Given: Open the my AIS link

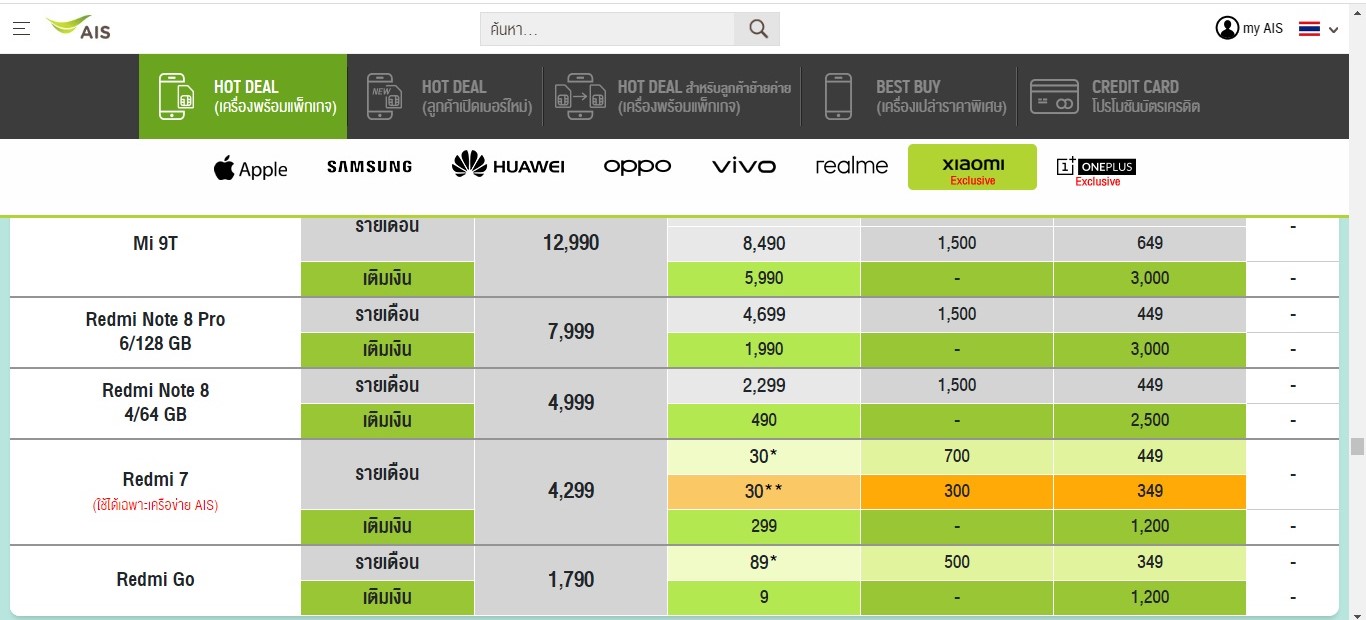Looking at the screenshot, I should point(1262,28).
